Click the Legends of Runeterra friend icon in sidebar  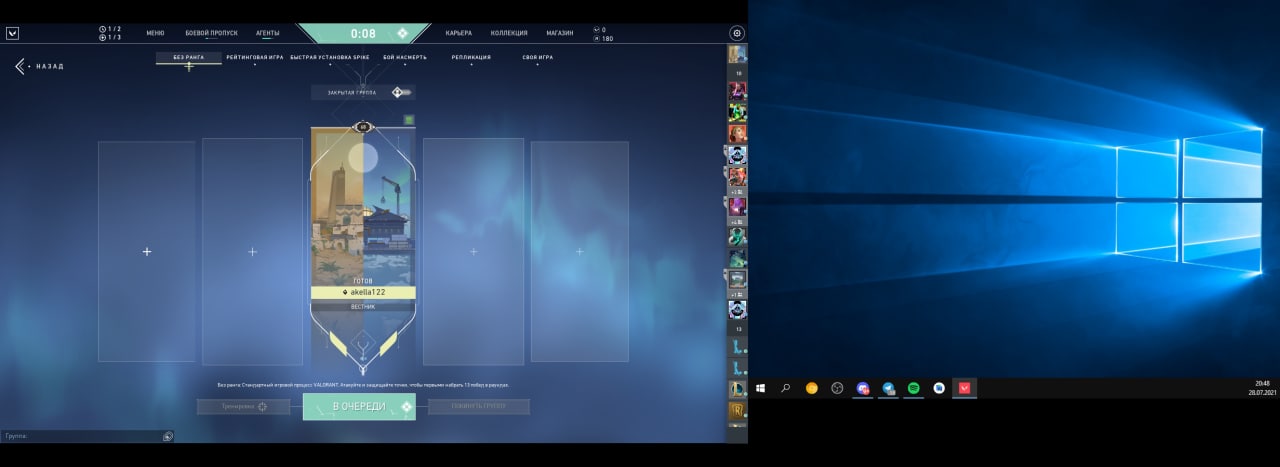pos(737,412)
